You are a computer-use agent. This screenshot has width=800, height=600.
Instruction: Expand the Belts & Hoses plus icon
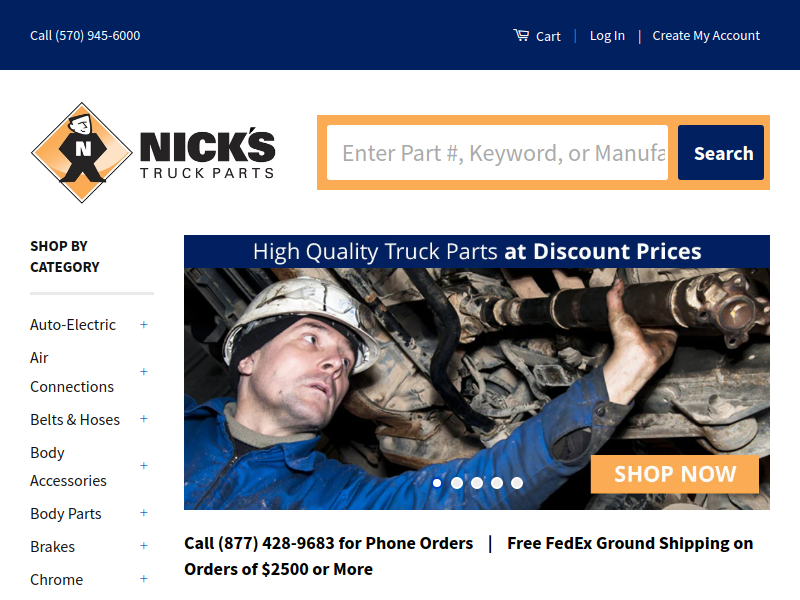pos(144,419)
